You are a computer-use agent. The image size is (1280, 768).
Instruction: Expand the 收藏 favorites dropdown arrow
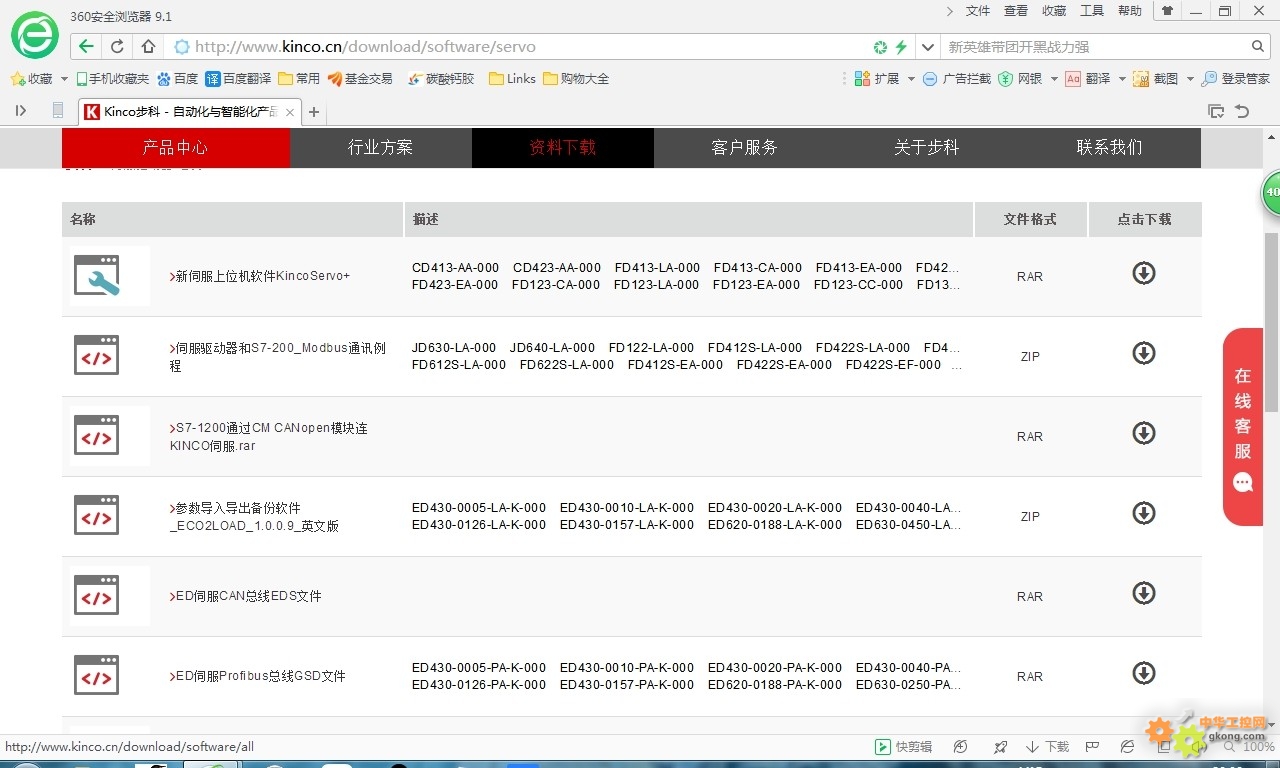(65, 79)
